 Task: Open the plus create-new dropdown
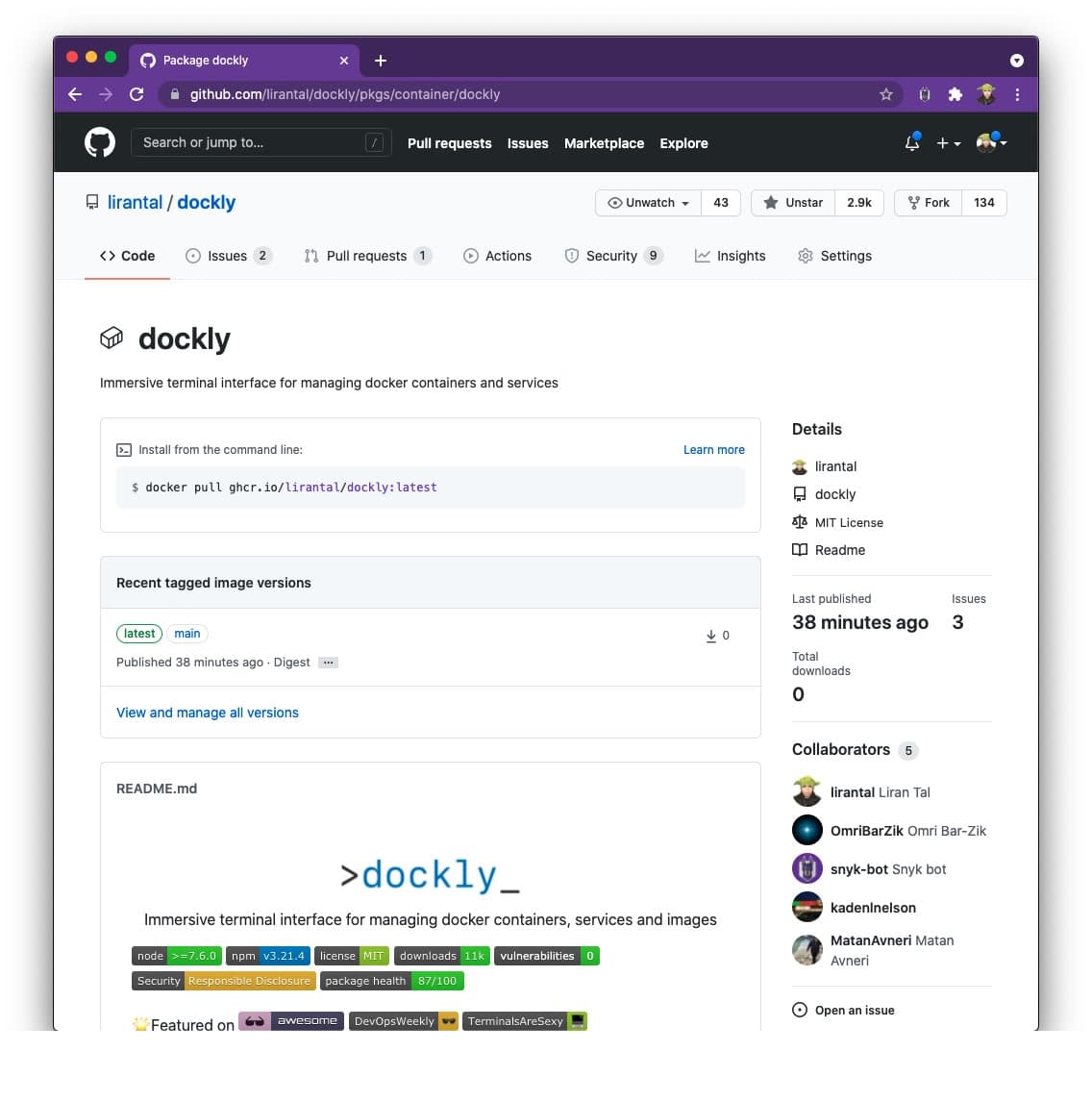coord(948,143)
